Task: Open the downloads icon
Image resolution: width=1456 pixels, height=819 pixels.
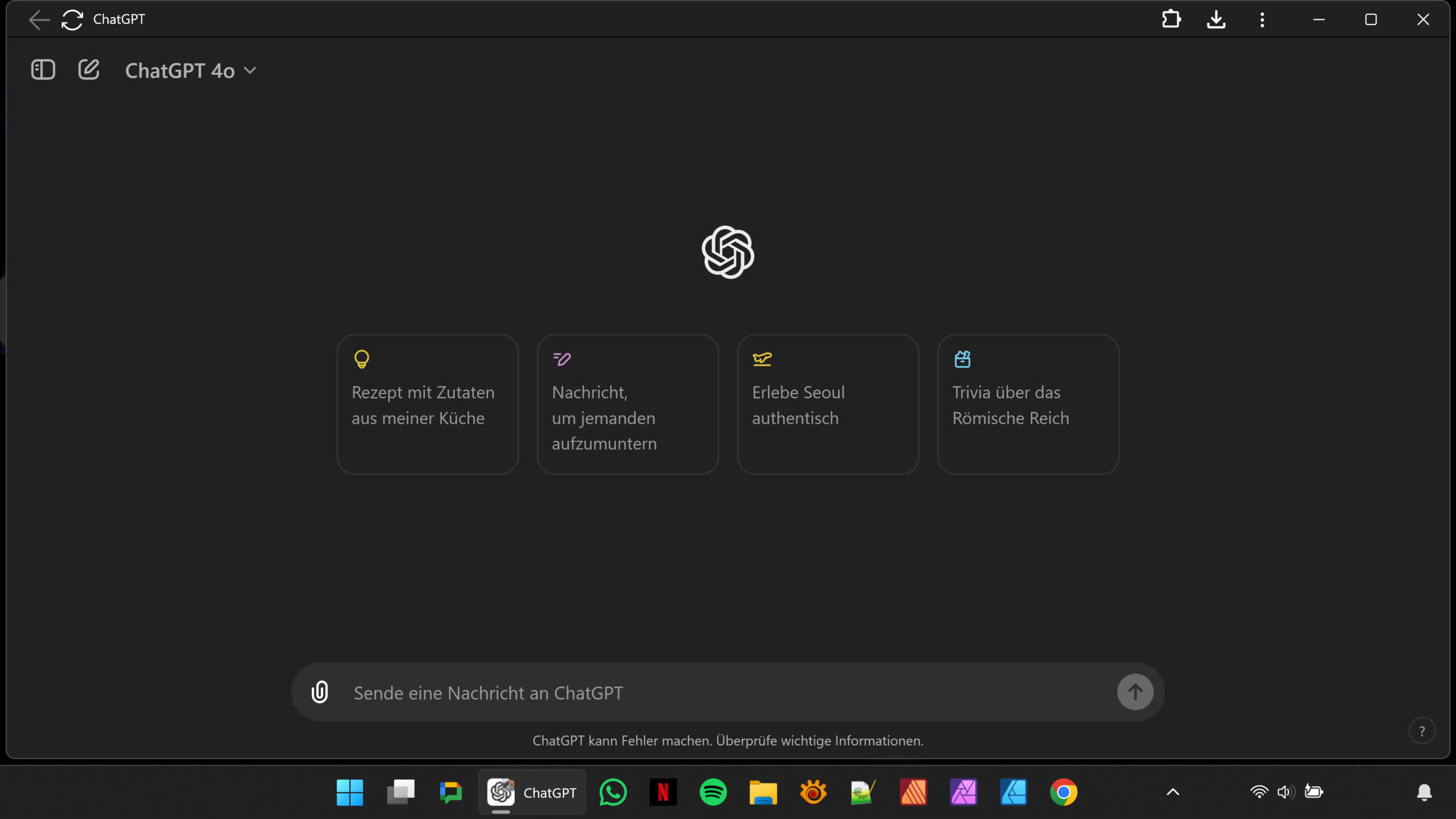Action: [x=1216, y=19]
